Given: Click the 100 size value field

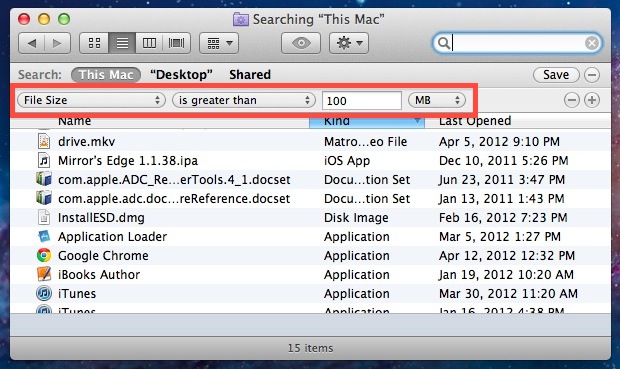Looking at the screenshot, I should [362, 100].
